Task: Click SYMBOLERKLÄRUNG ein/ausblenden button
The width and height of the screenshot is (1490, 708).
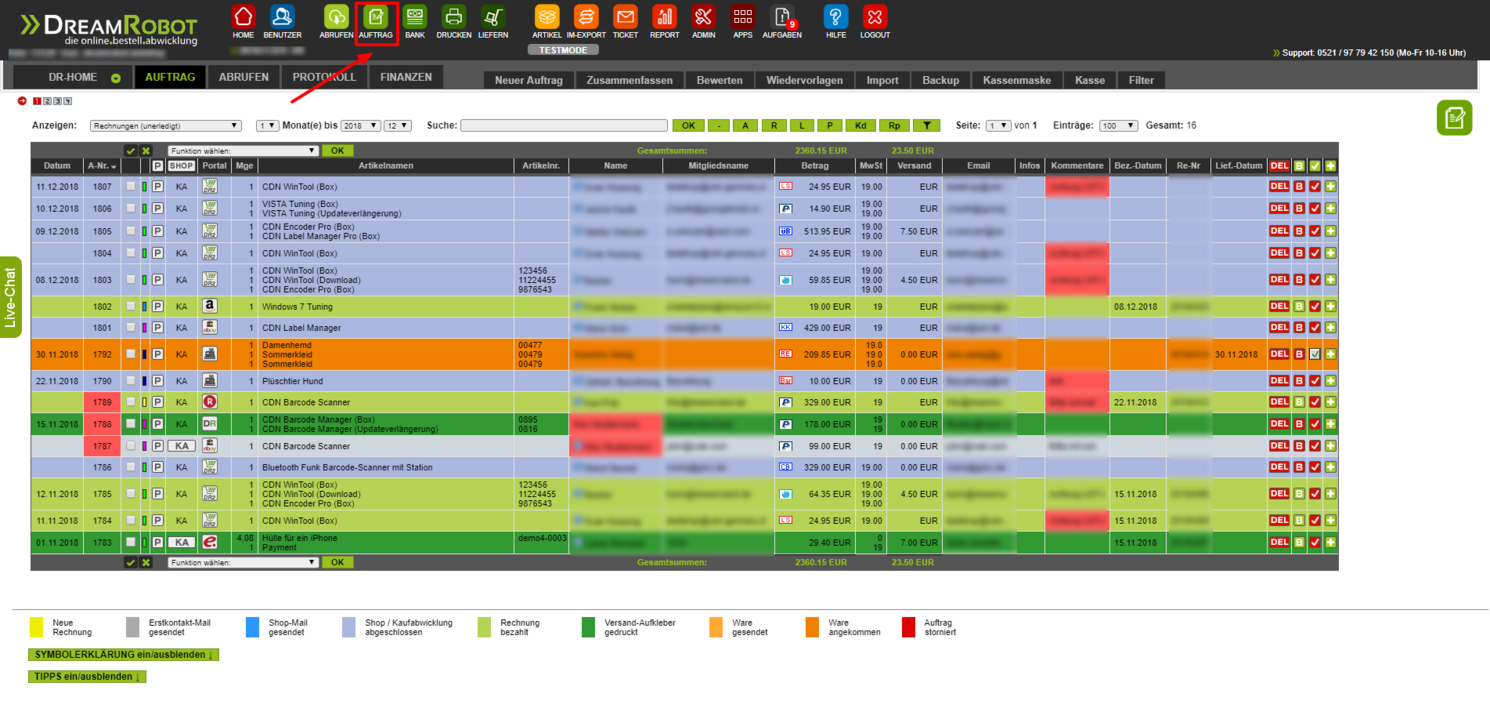Action: [x=123, y=655]
